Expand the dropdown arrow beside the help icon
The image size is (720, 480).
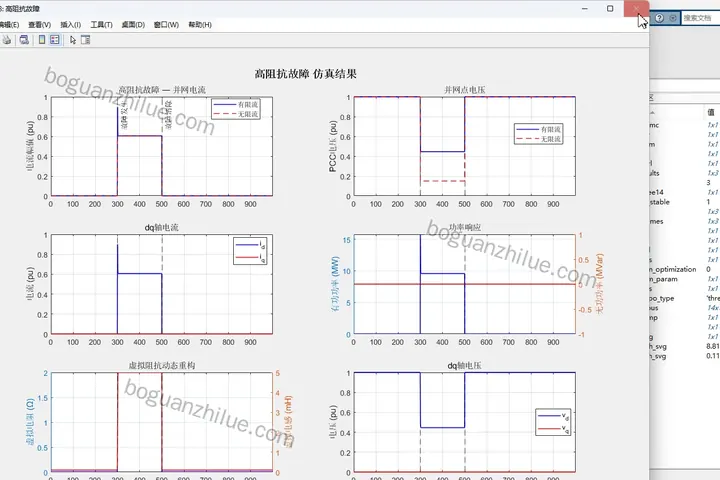coord(673,18)
